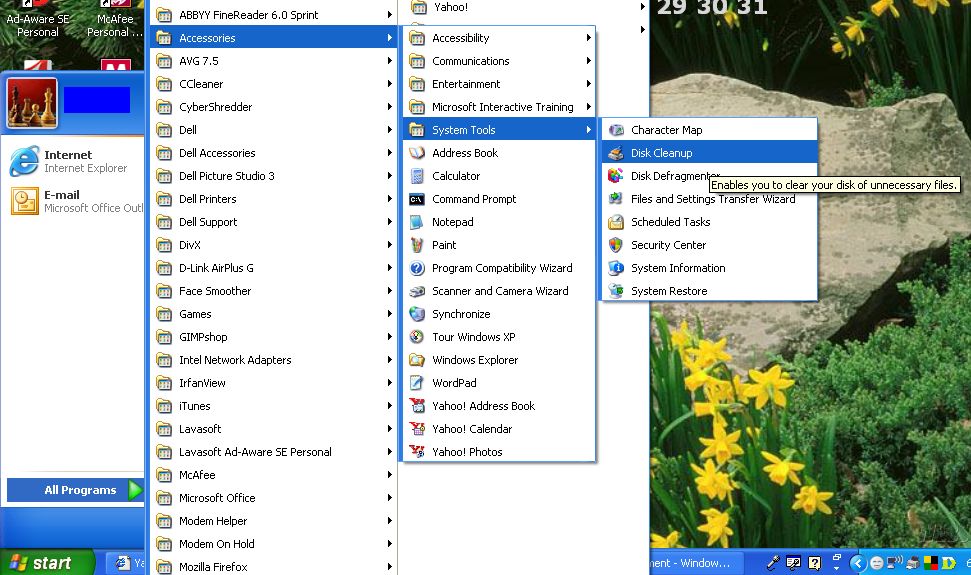This screenshot has width=971, height=575.
Task: Launch Calculator icon
Action: [417, 176]
